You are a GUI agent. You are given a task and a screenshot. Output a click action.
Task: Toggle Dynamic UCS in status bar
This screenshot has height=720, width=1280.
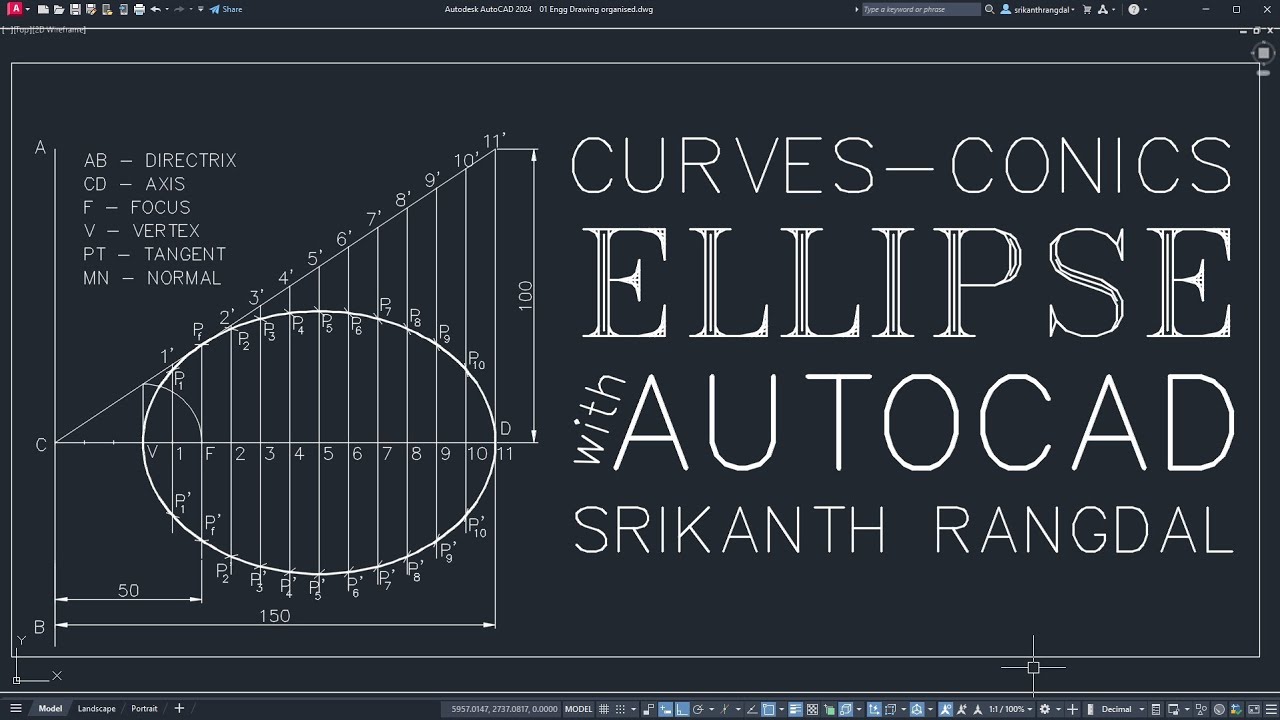tap(874, 709)
